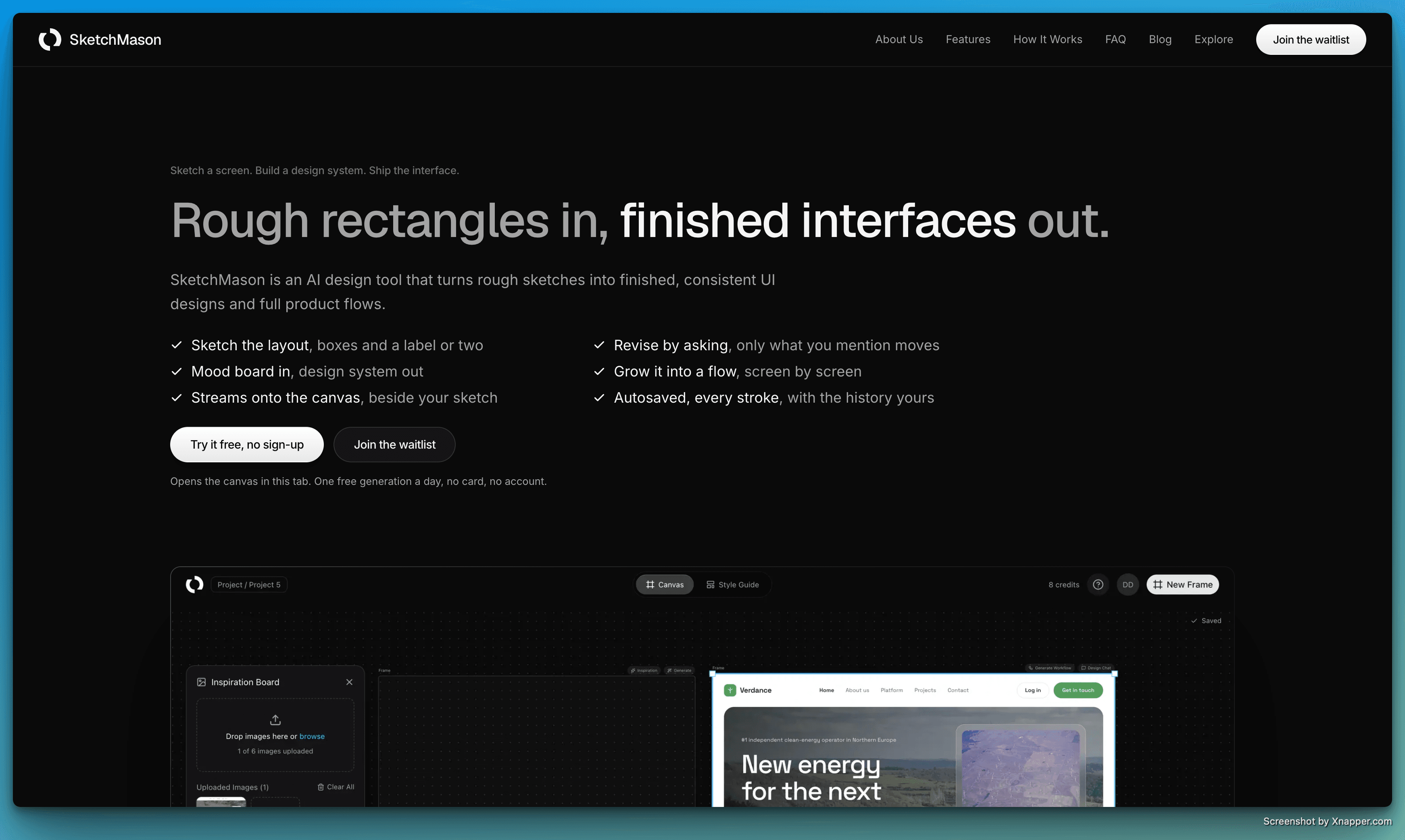This screenshot has width=1405, height=840.
Task: Click Generate Workflow above the Verdance frame
Action: (x=1049, y=668)
